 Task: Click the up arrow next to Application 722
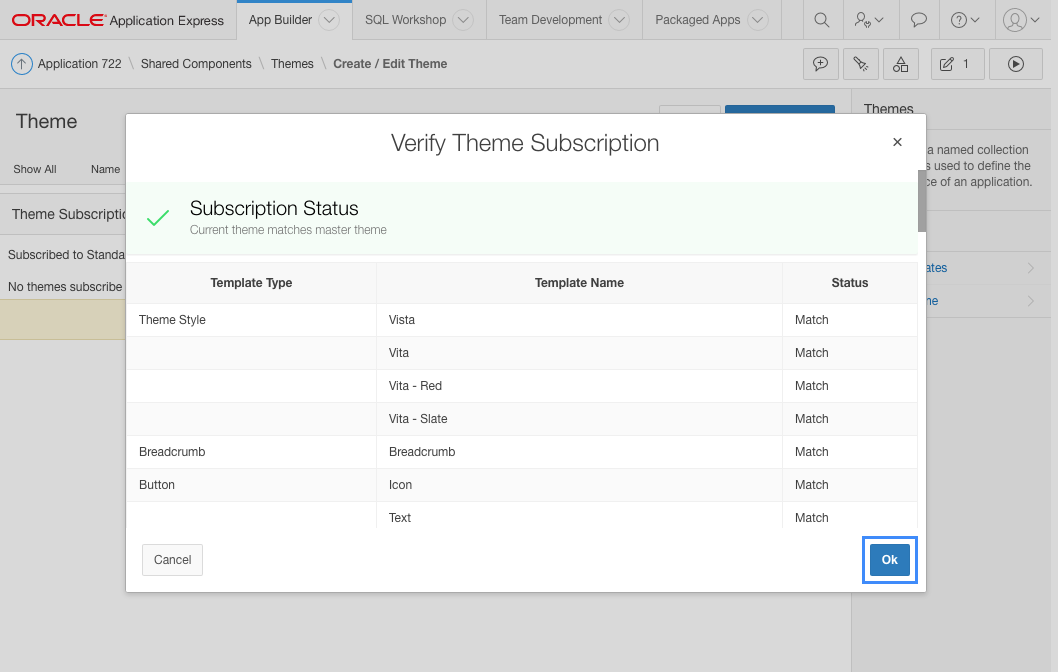click(22, 64)
